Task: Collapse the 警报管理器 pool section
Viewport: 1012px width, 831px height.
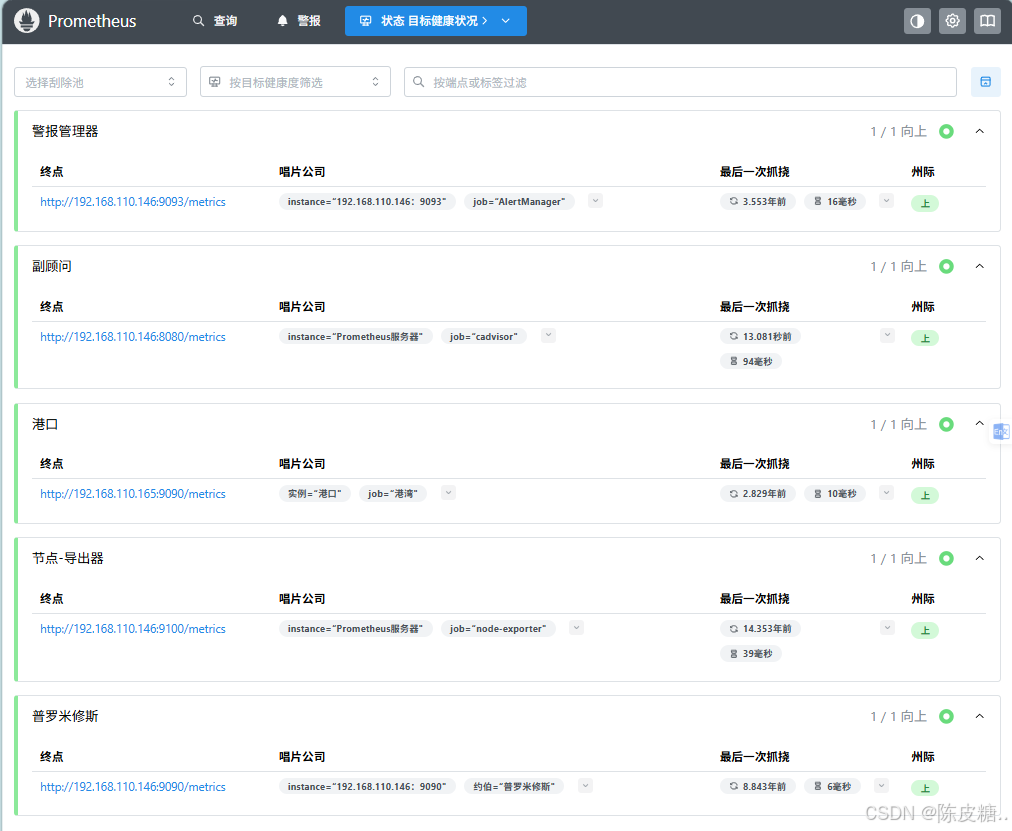Action: 980,132
